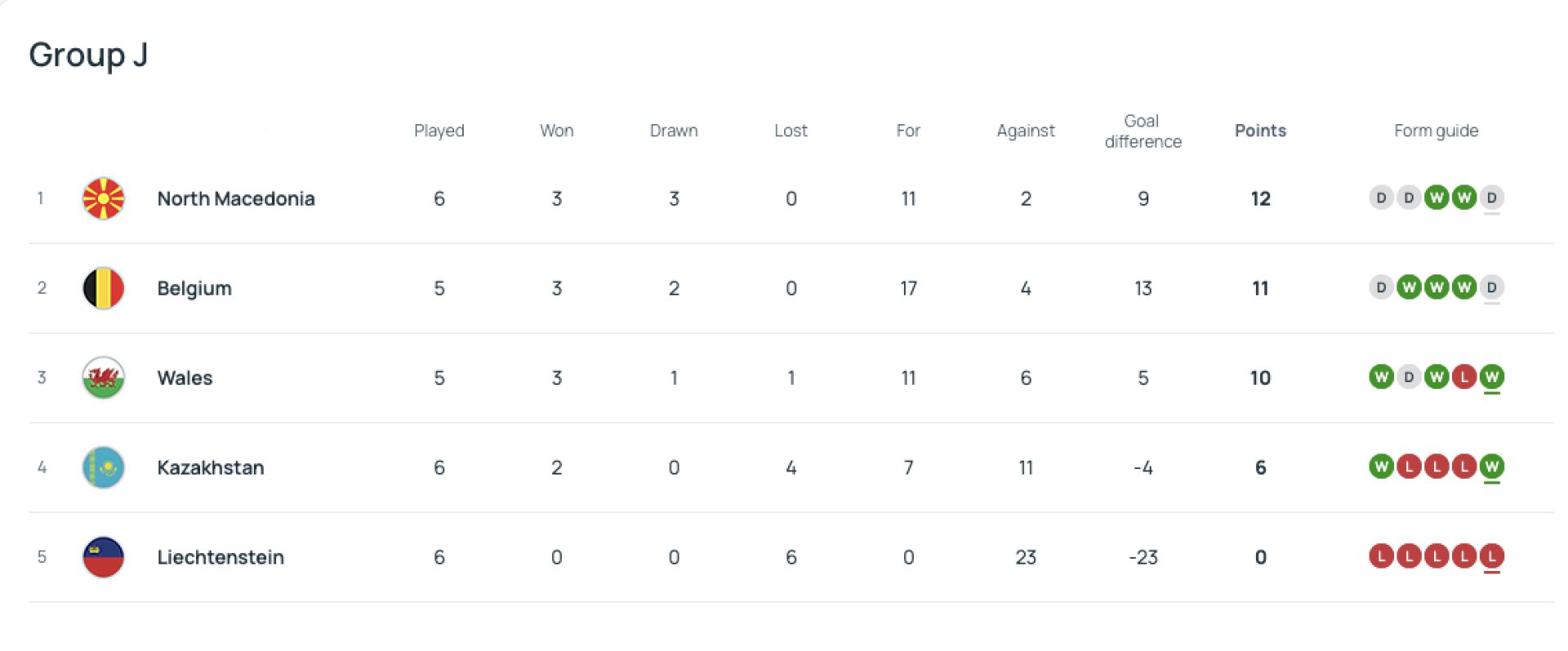1568x651 pixels.
Task: Click the Kazakhstan flag icon
Action: point(104,468)
